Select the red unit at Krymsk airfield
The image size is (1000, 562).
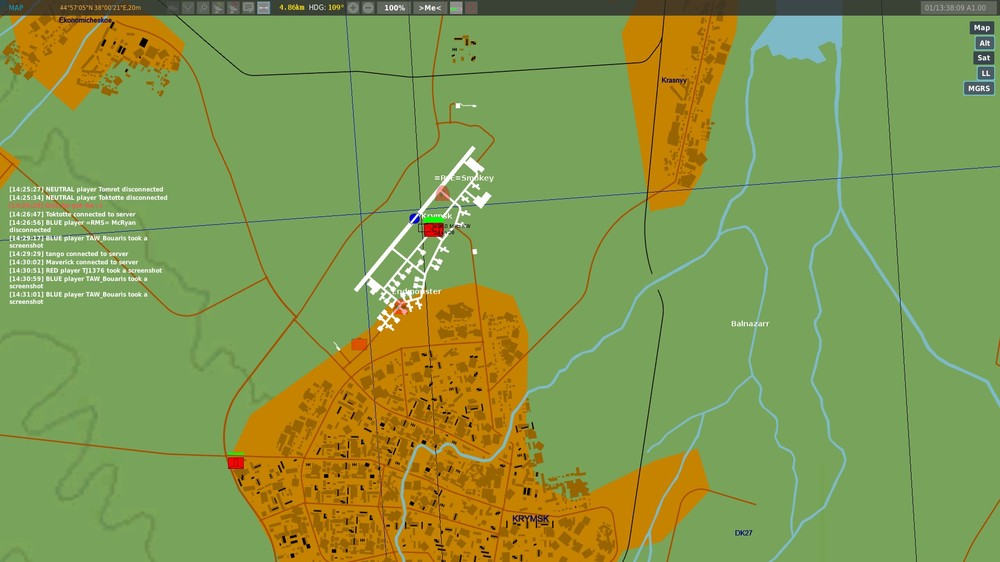coord(434,230)
